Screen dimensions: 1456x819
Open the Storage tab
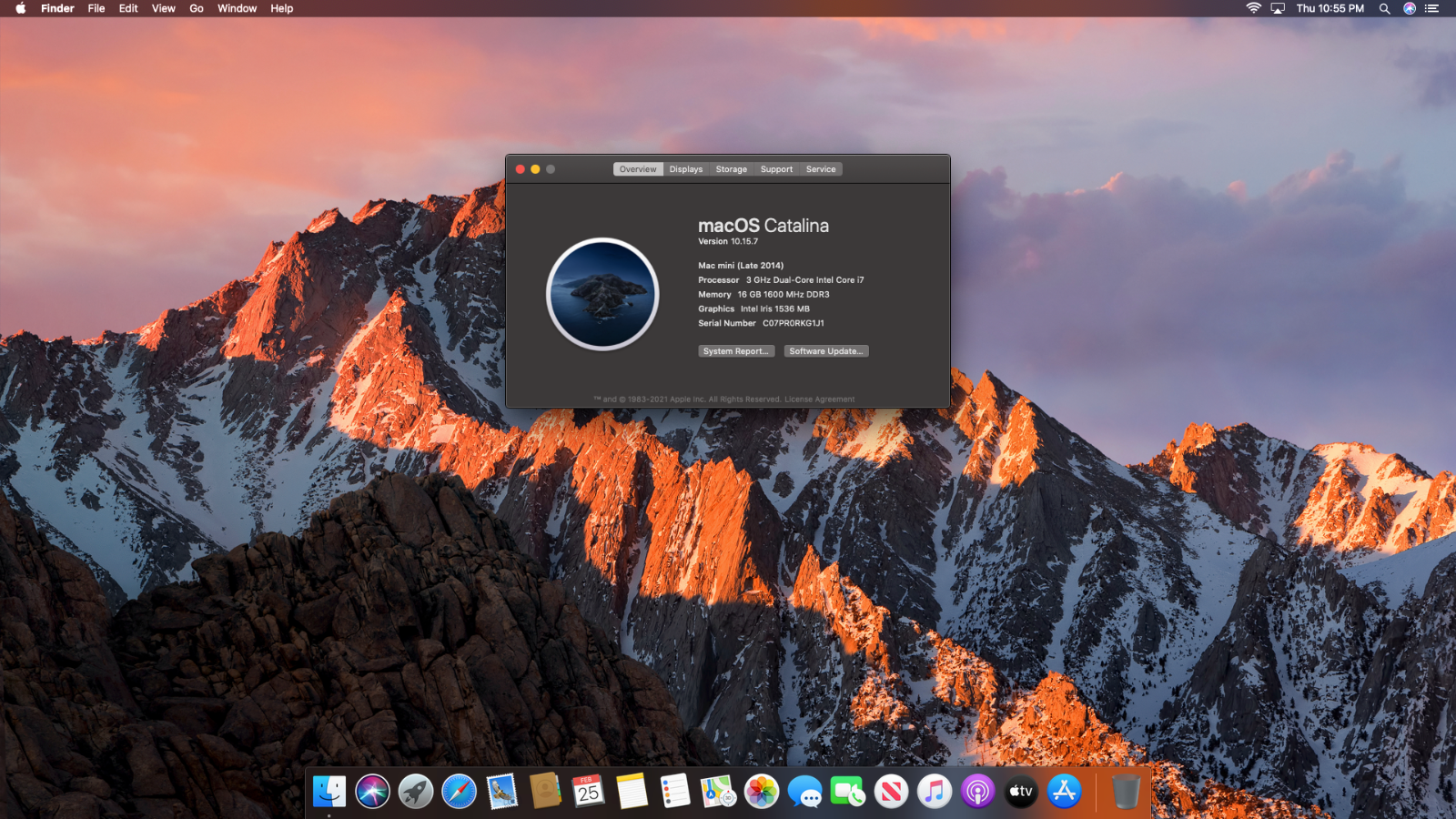pos(731,169)
